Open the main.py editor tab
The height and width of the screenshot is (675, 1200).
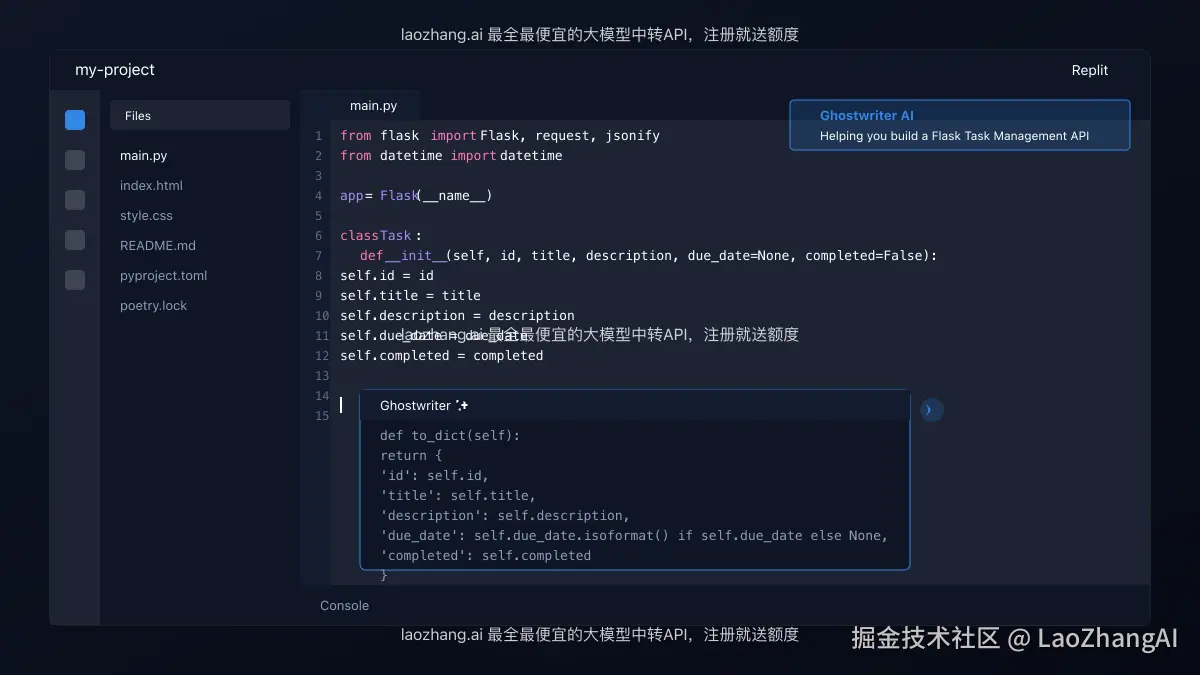point(373,105)
